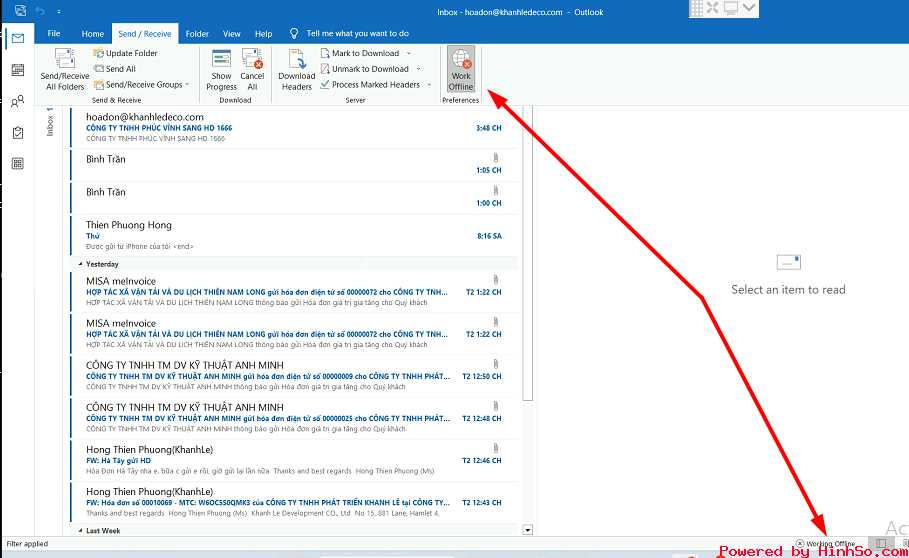Screen dimensions: 909x558
Task: Click Send/Receive All Folders ribbon button
Action: (65, 70)
